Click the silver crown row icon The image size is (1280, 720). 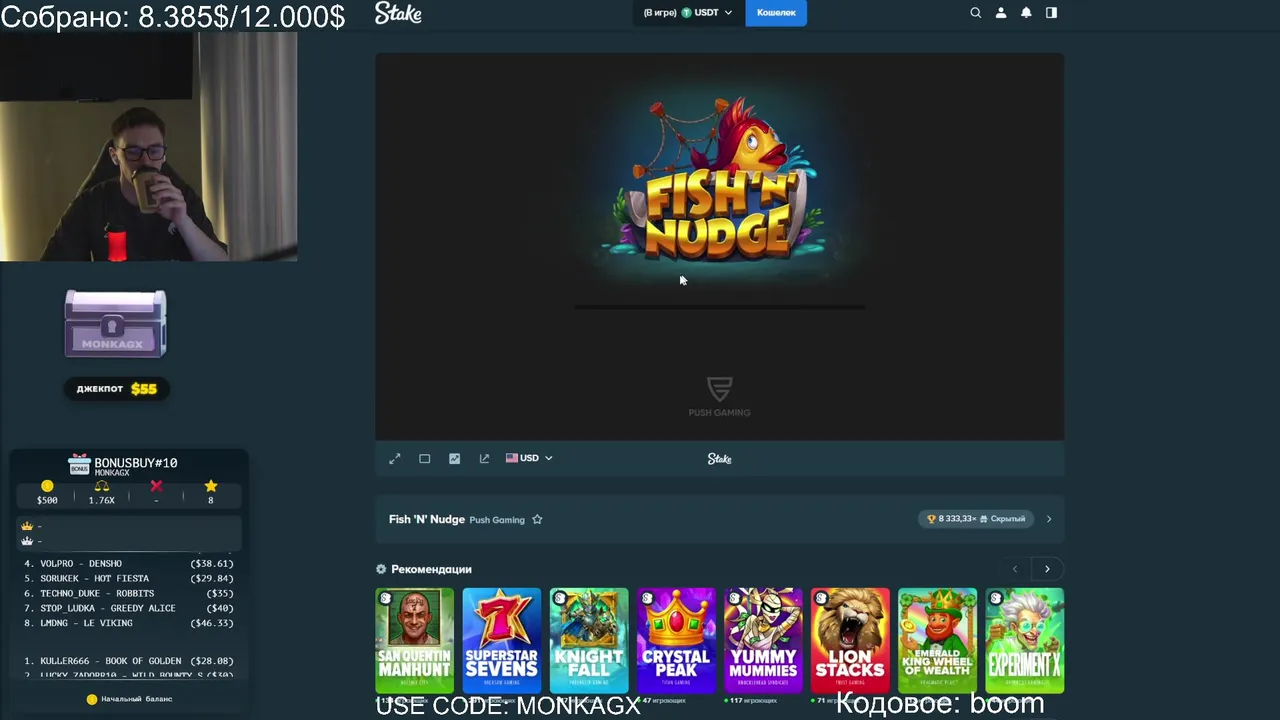(27, 541)
